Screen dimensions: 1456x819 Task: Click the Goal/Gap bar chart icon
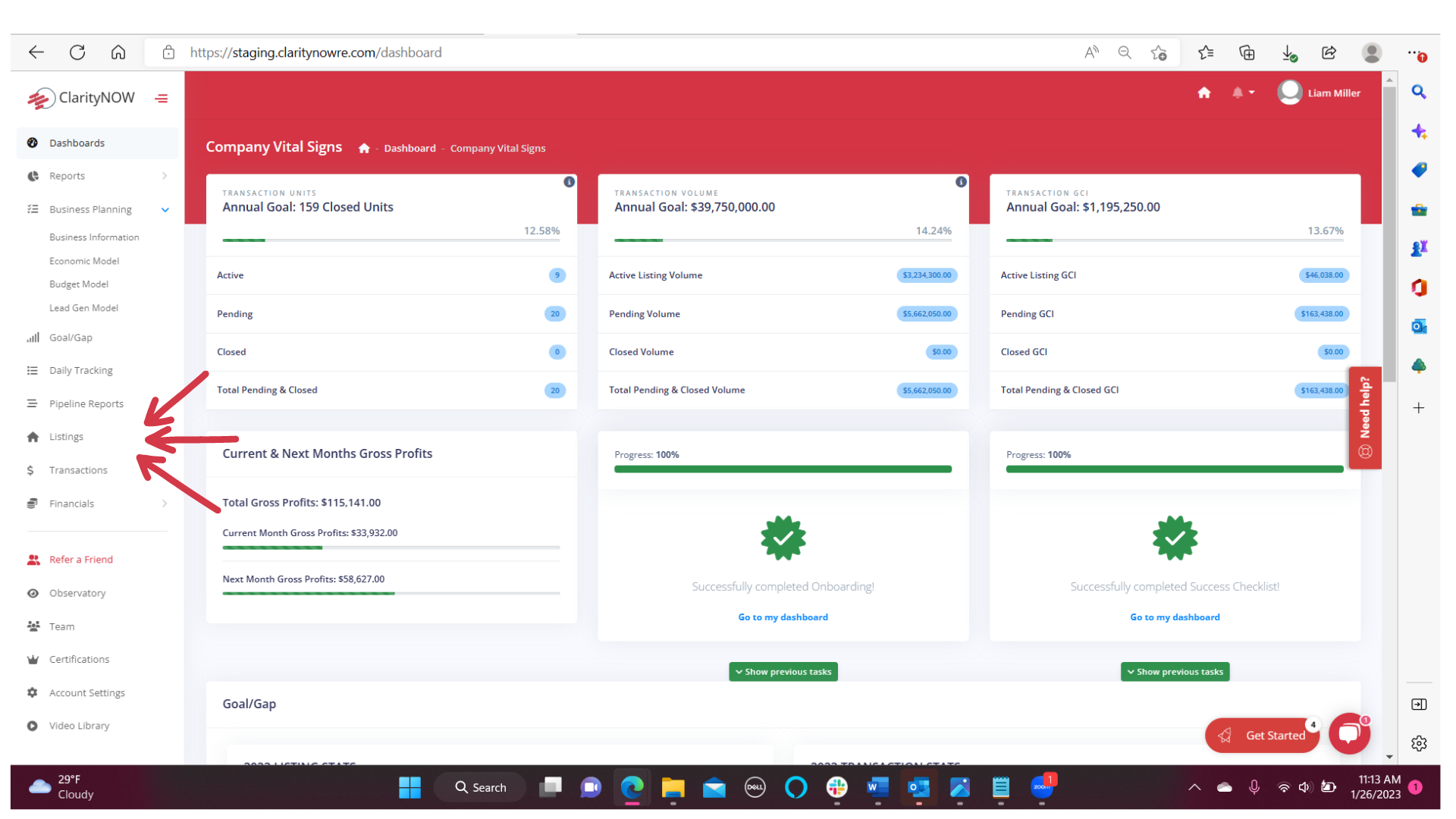(x=33, y=337)
